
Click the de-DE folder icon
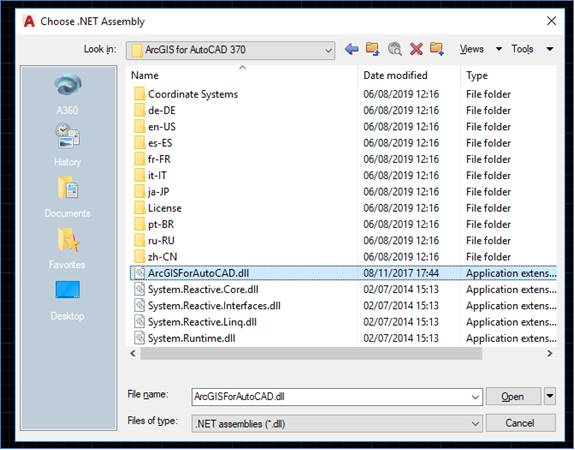pos(139,110)
